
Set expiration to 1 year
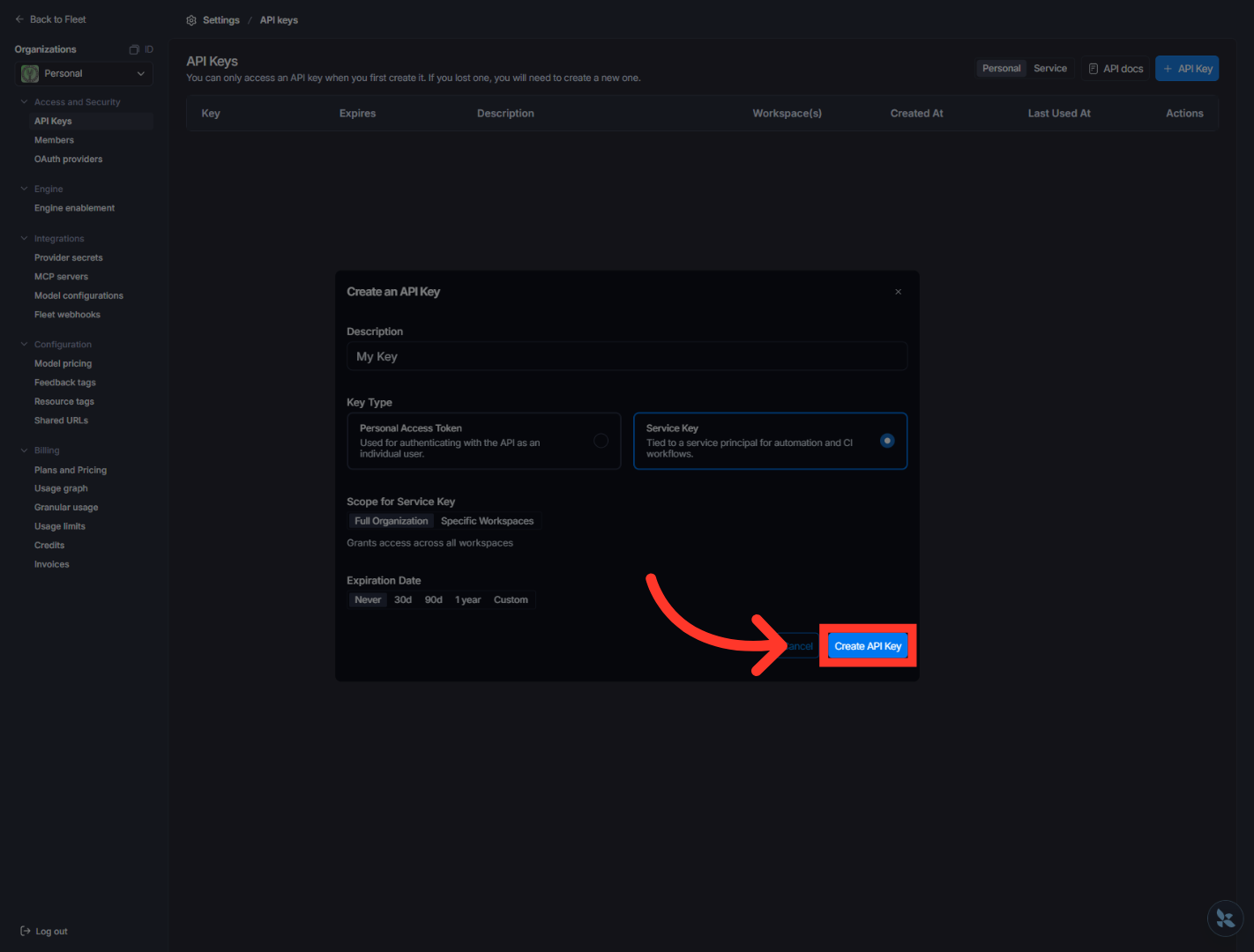pyautogui.click(x=468, y=599)
